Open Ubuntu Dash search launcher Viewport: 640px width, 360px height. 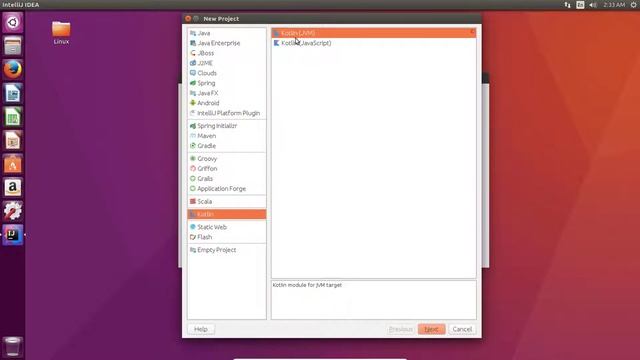(x=13, y=22)
